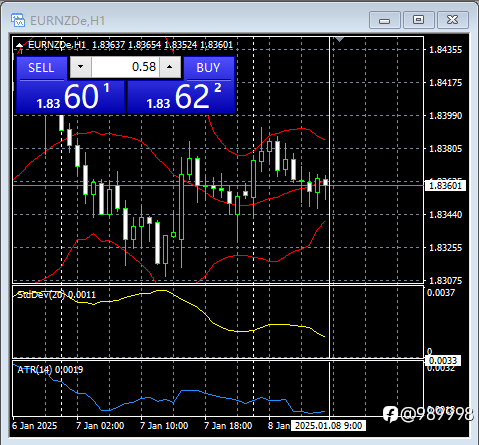This screenshot has width=479, height=445.
Task: Increase lot volume with up arrow
Action: (170, 67)
